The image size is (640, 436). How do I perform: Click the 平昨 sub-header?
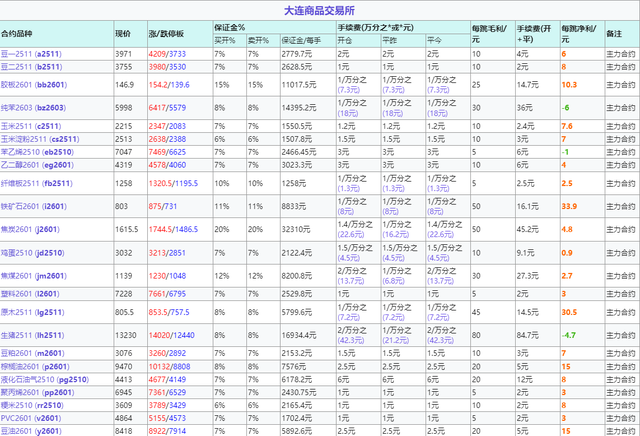click(x=389, y=40)
